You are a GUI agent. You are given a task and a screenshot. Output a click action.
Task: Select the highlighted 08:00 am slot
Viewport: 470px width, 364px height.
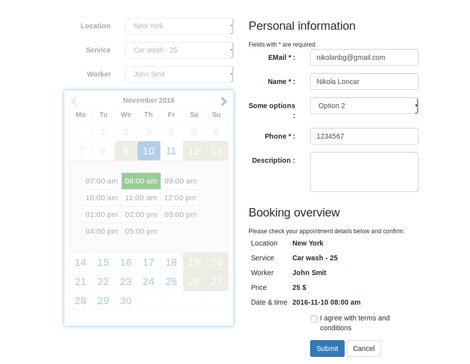(141, 181)
